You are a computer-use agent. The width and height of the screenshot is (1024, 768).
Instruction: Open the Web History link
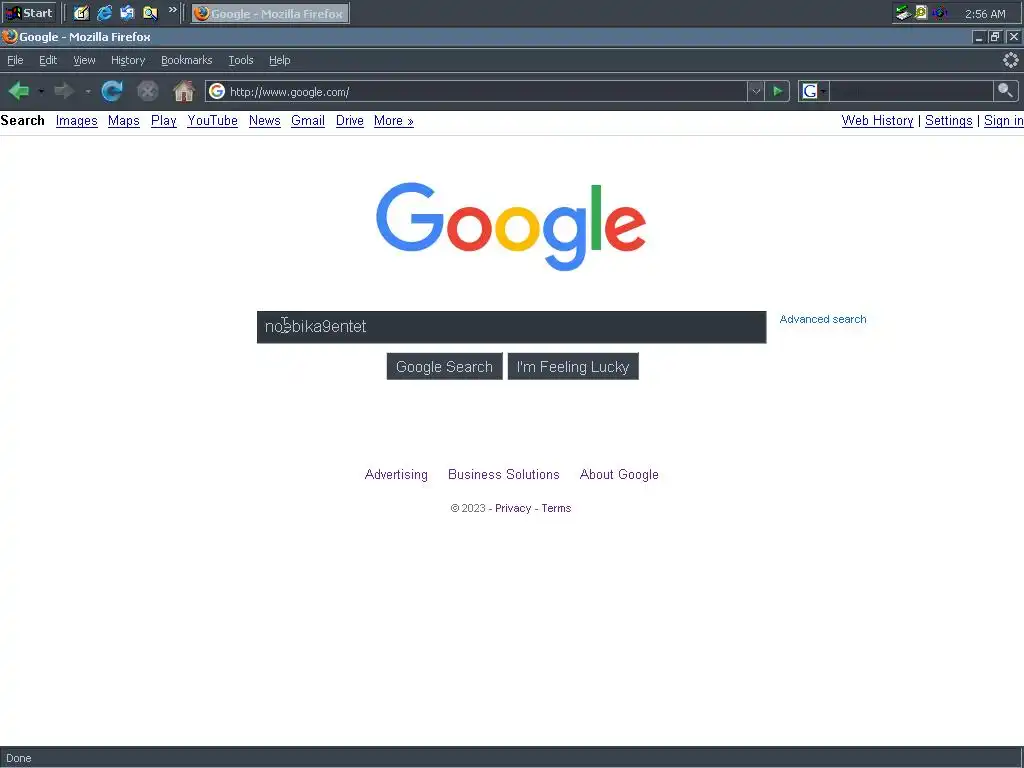(x=877, y=121)
